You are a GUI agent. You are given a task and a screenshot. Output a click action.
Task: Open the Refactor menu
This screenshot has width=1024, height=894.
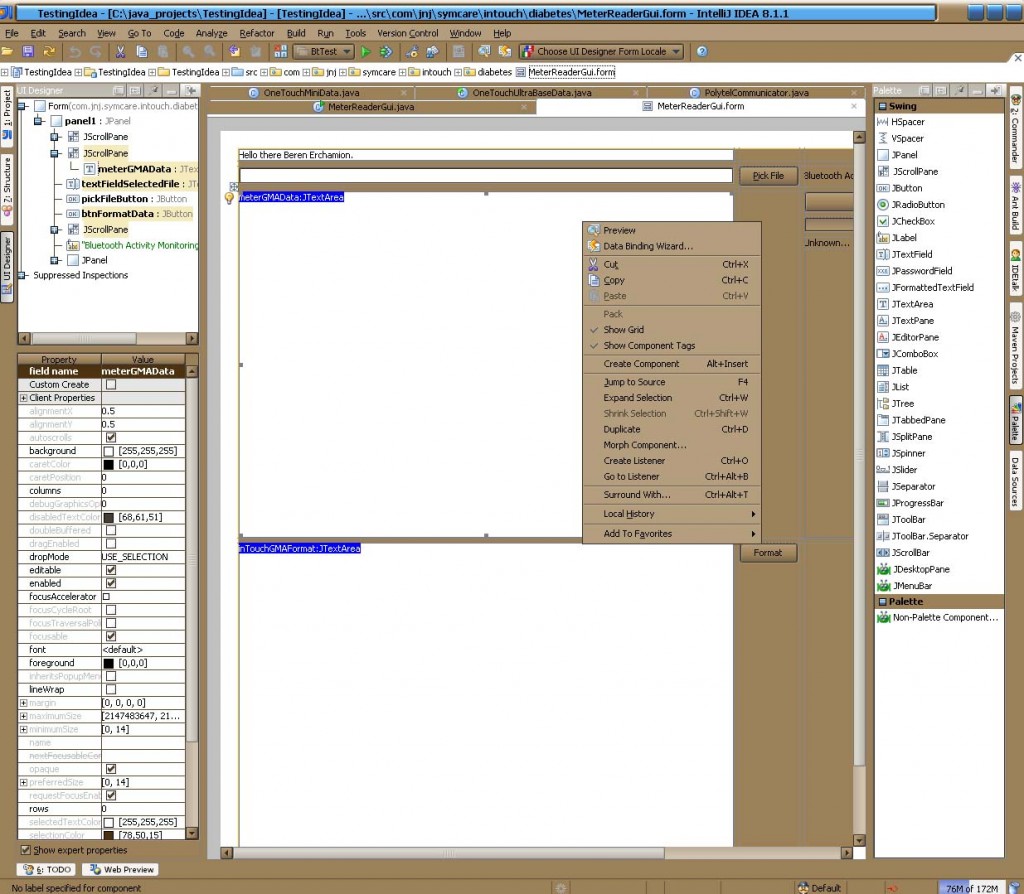[x=256, y=33]
